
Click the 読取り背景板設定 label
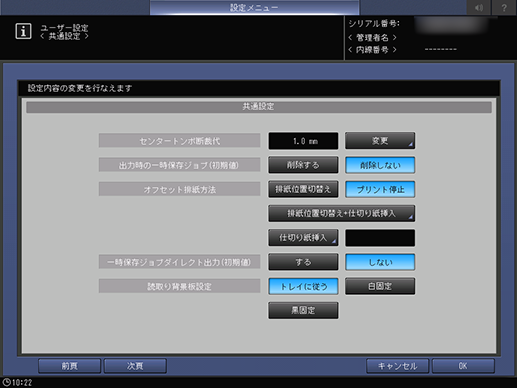(x=179, y=286)
